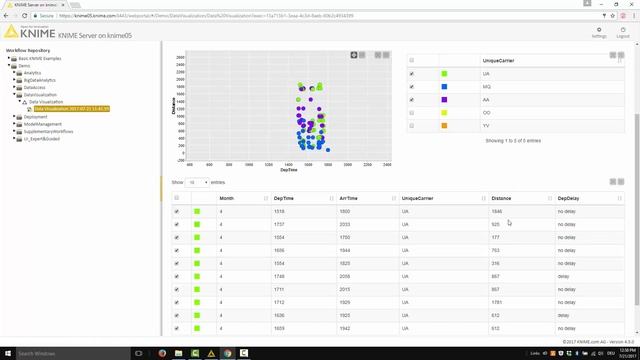Uncheck the AA carrier checkbox
Image resolution: width=640 pixels, height=360 pixels.
coord(411,100)
